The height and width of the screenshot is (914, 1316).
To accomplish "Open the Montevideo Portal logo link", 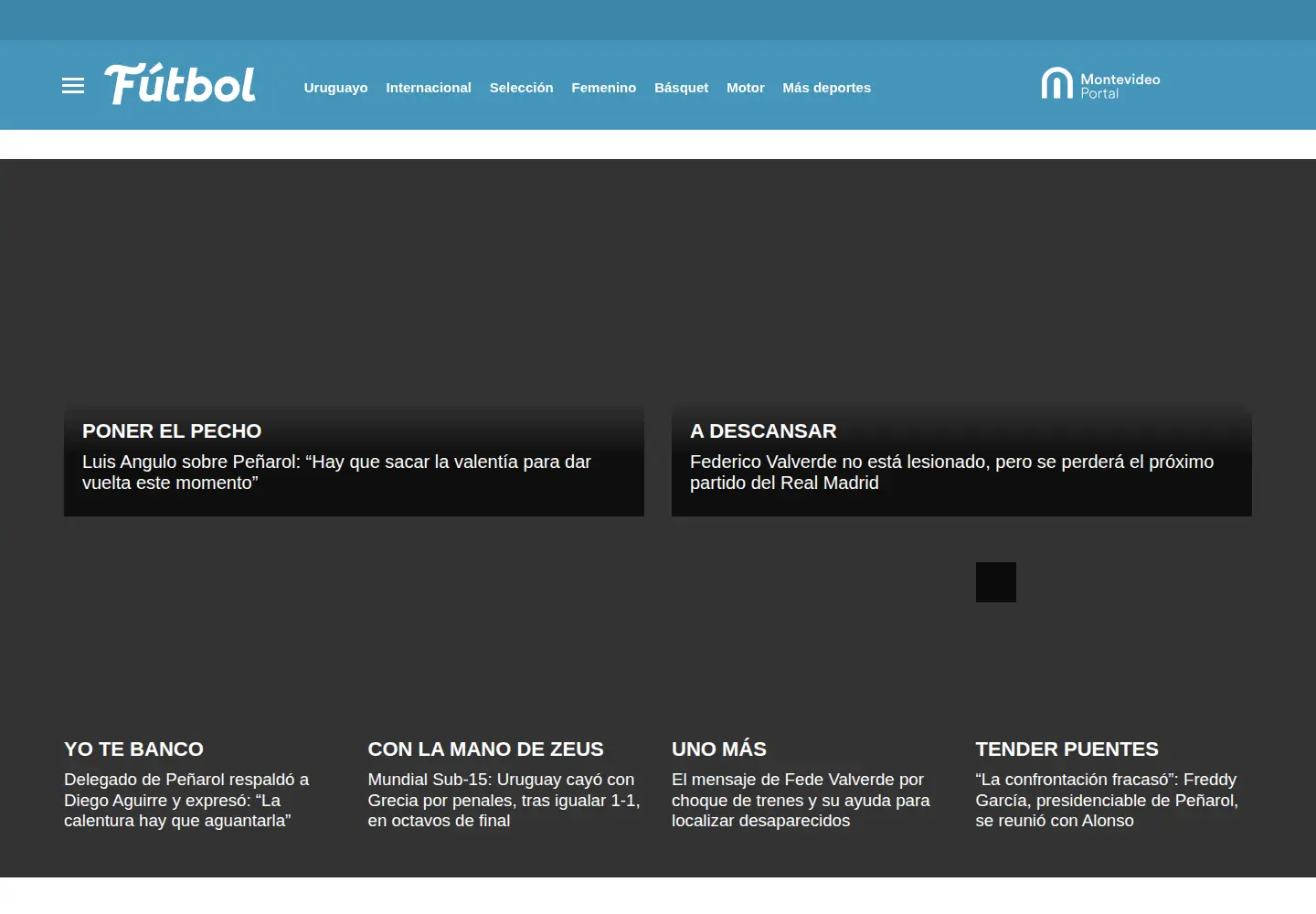I will [1100, 84].
